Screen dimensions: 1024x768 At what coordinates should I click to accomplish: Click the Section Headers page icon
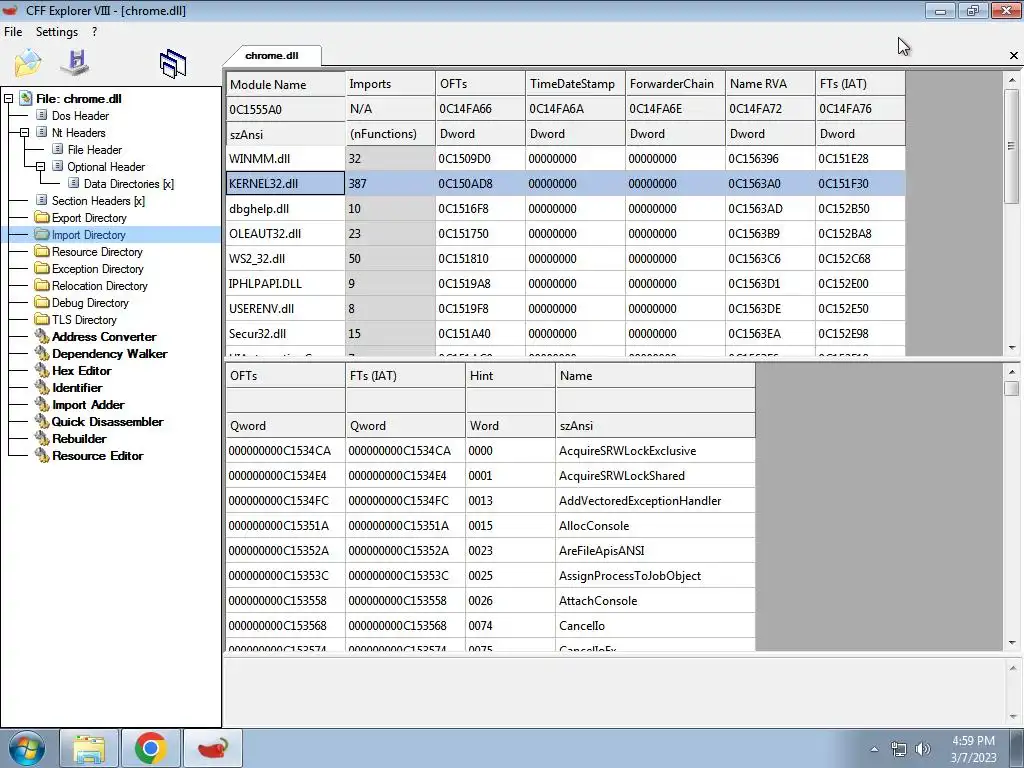click(x=42, y=200)
